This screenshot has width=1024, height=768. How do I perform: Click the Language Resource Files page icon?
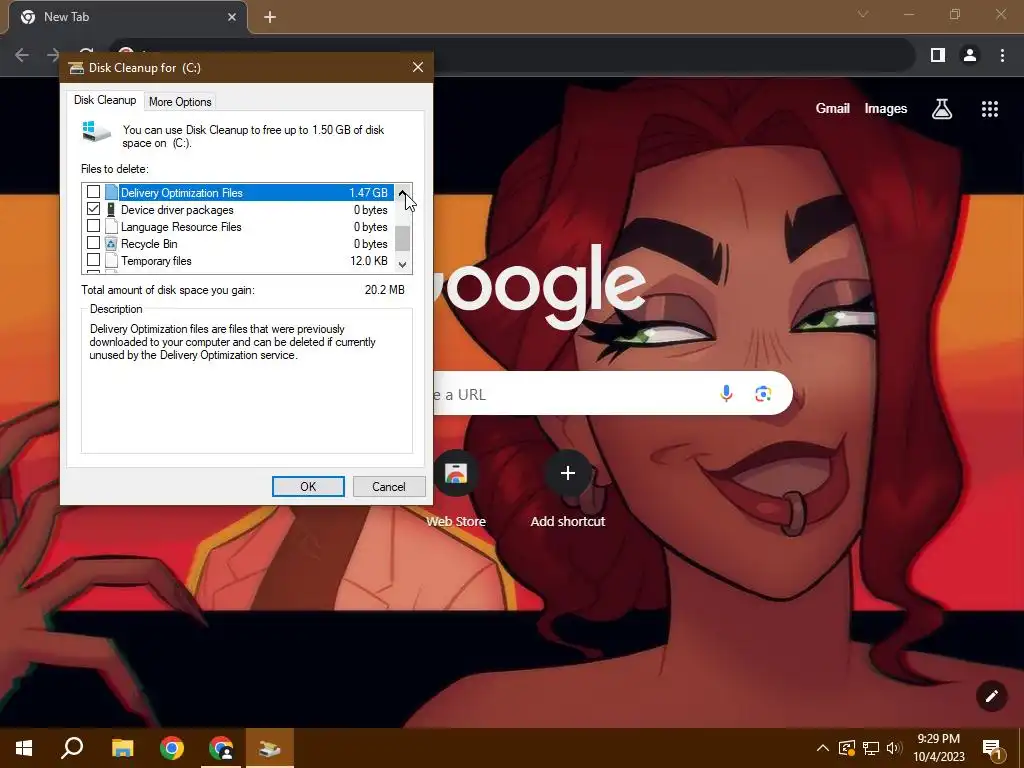coord(111,227)
